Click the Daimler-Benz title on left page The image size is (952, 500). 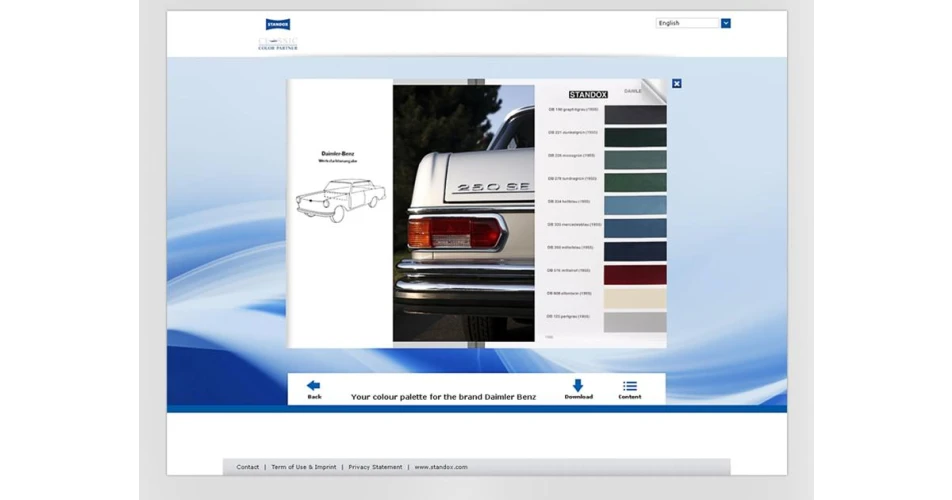[x=338, y=154]
